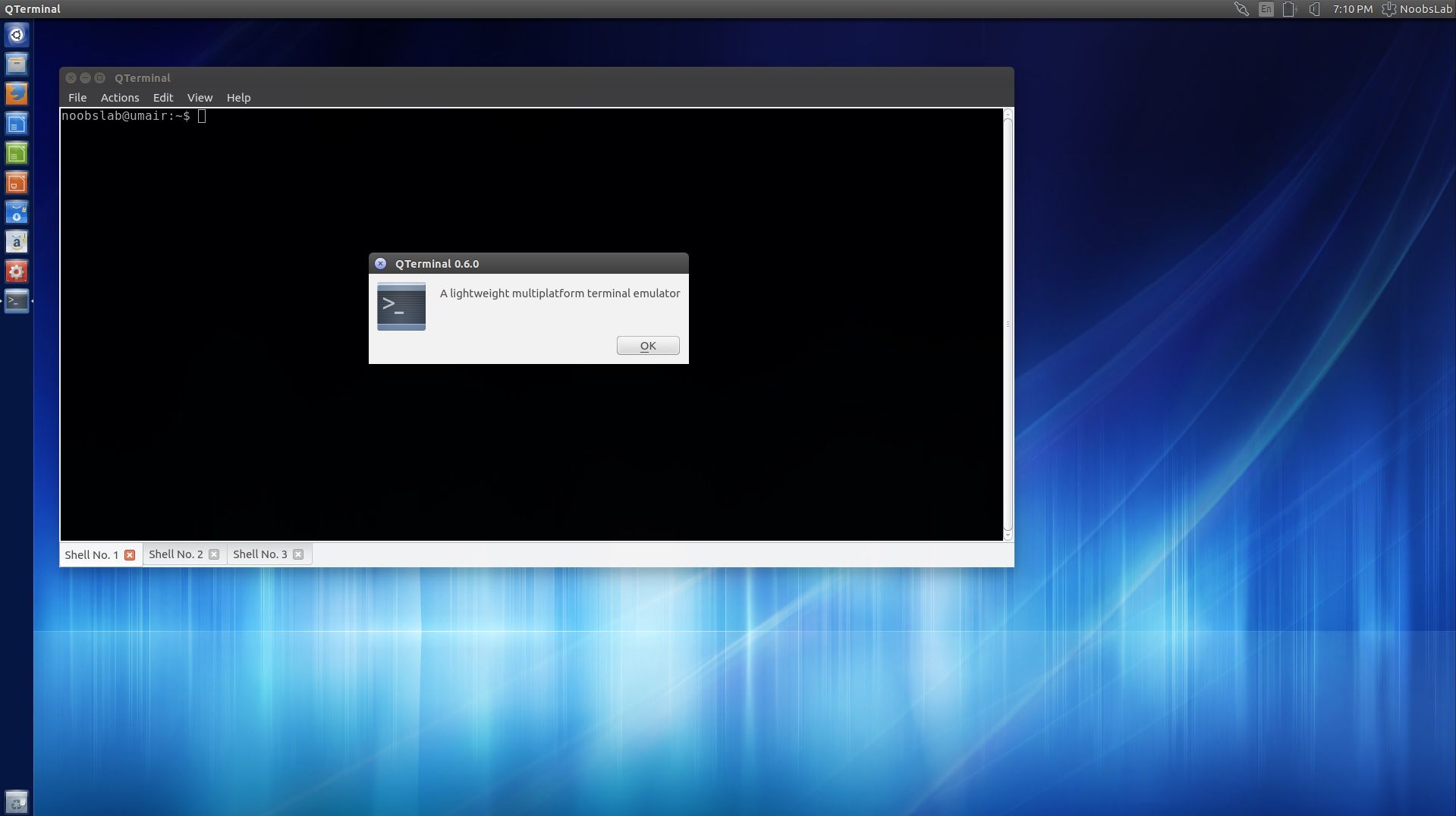
Task: Open the Trash in the launcher
Action: (x=17, y=802)
